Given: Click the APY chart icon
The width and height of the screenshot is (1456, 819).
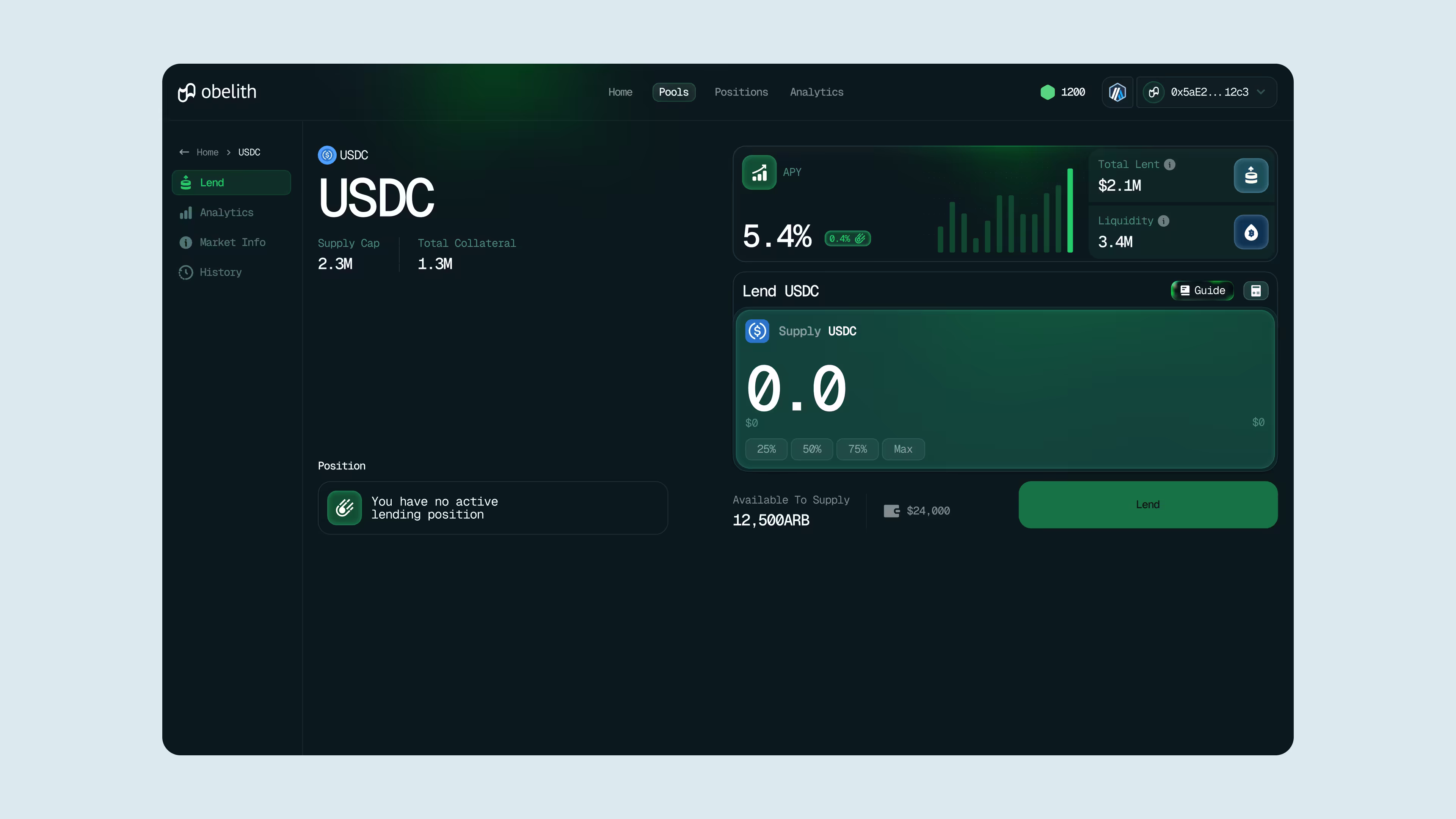Looking at the screenshot, I should click(x=759, y=173).
